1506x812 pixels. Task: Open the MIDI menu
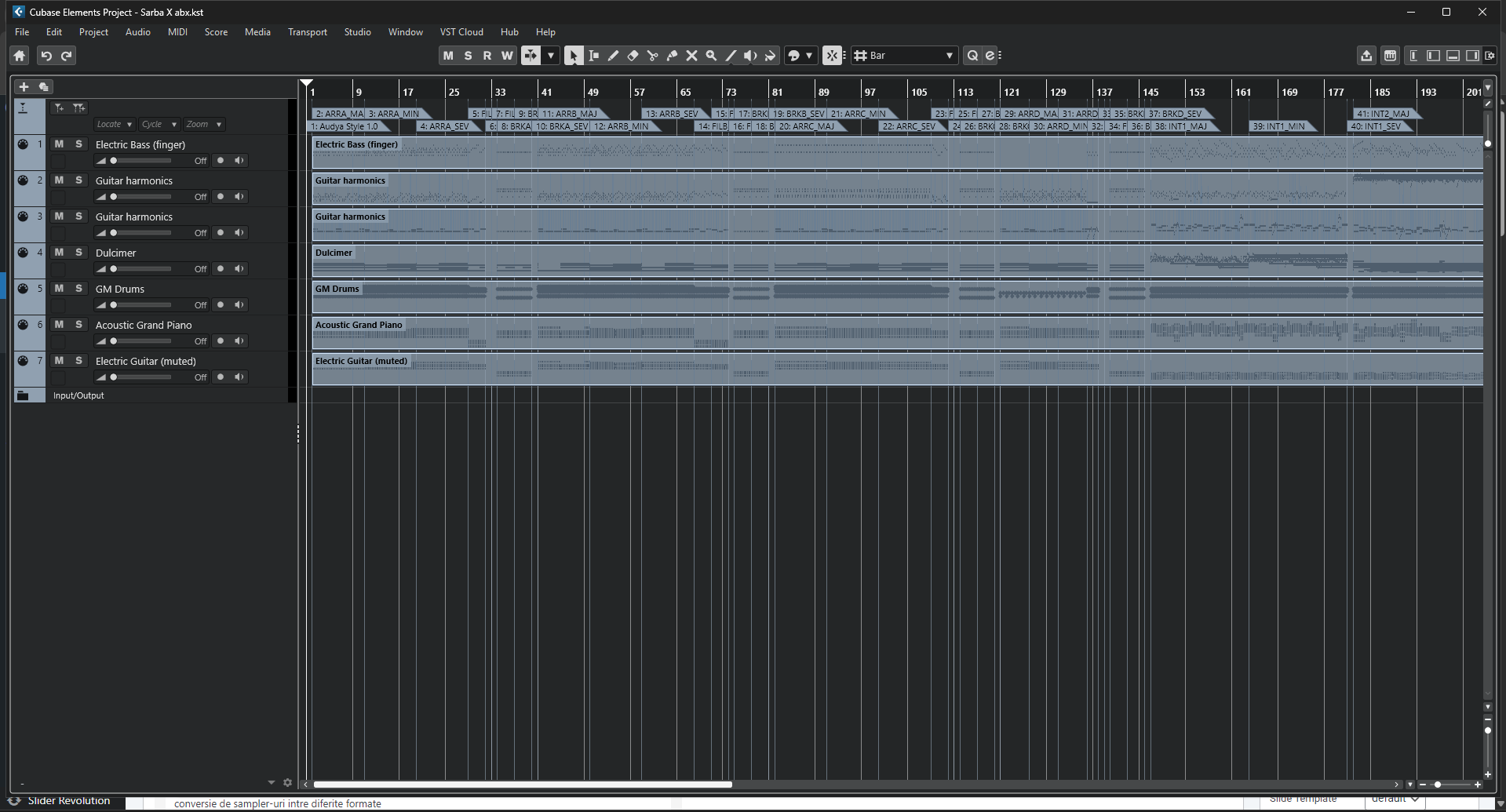coord(177,32)
